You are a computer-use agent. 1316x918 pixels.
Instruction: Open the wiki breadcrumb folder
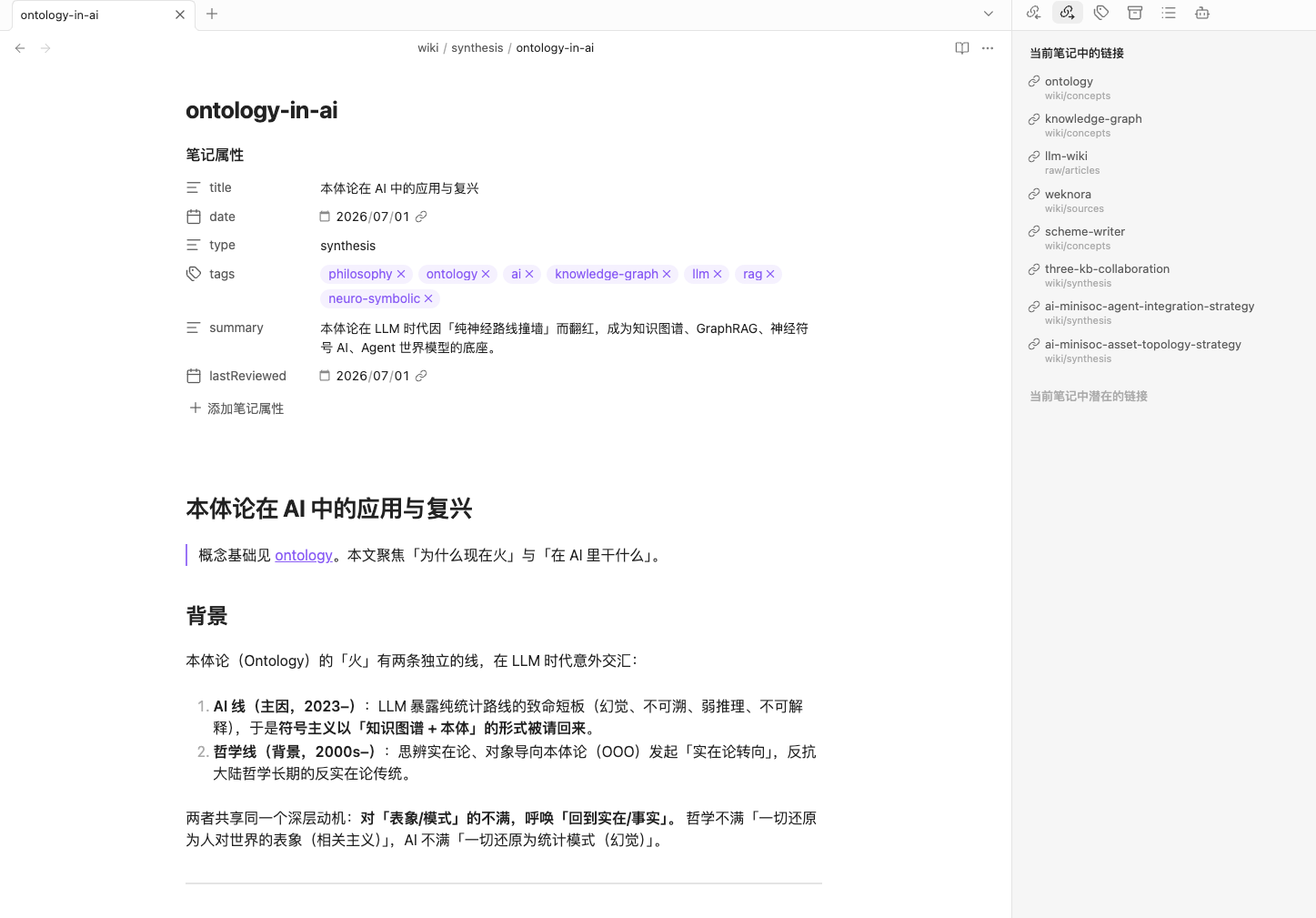pos(427,48)
